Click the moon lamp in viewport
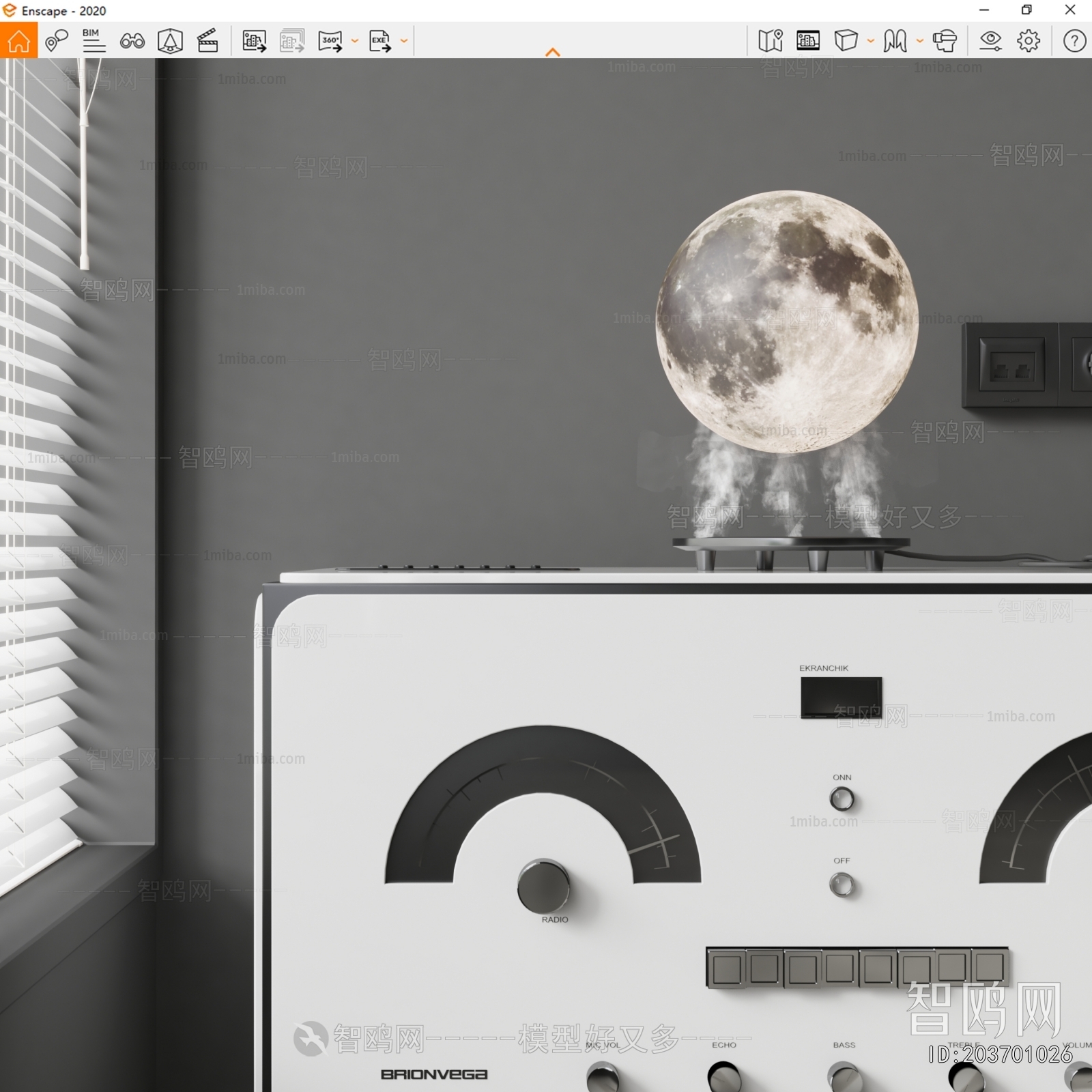 (787, 321)
